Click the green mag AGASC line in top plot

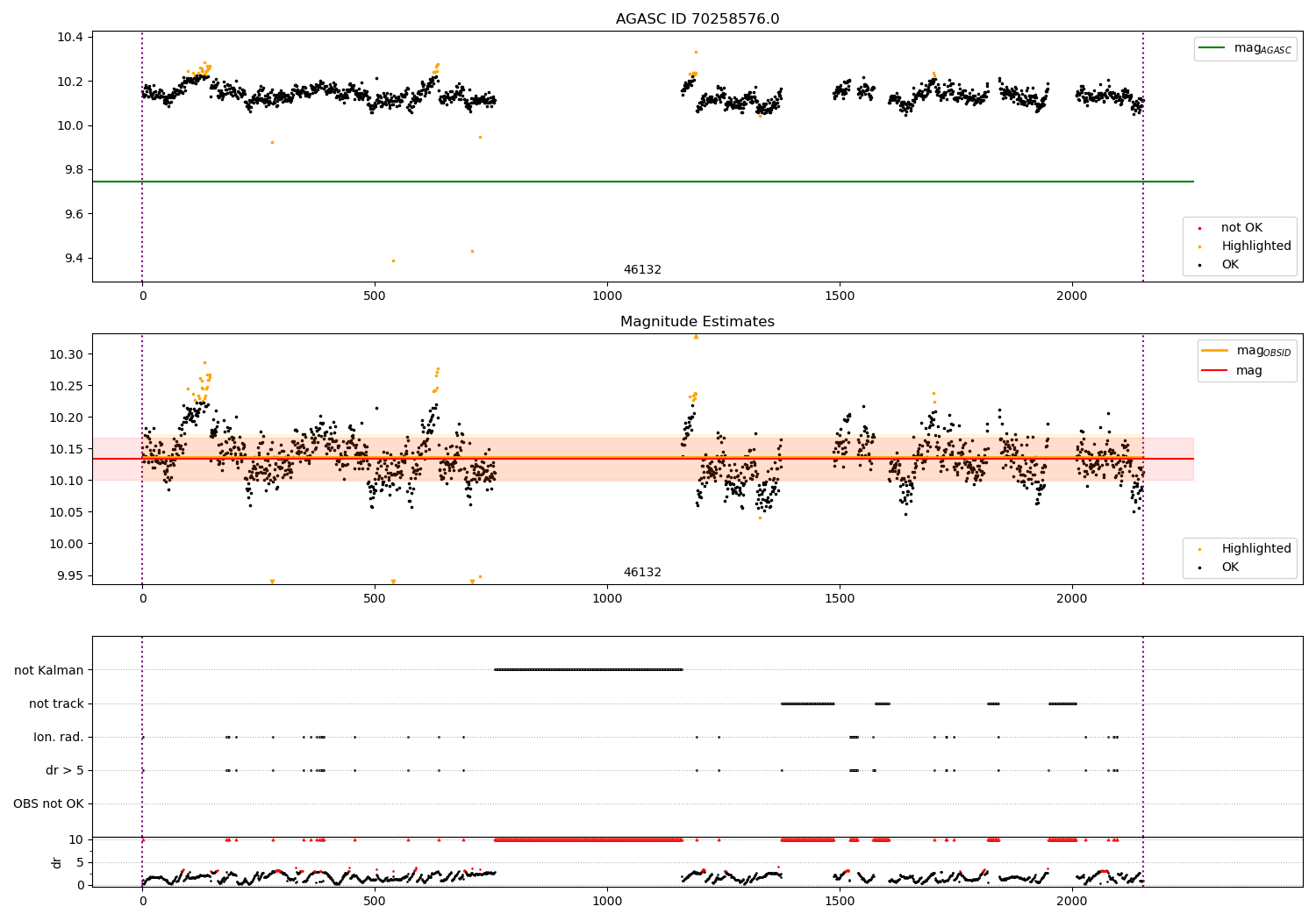[x=642, y=182]
